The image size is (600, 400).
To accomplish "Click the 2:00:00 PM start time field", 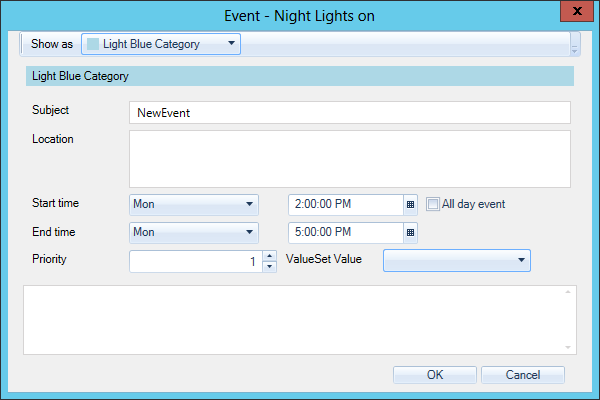I will (345, 204).
